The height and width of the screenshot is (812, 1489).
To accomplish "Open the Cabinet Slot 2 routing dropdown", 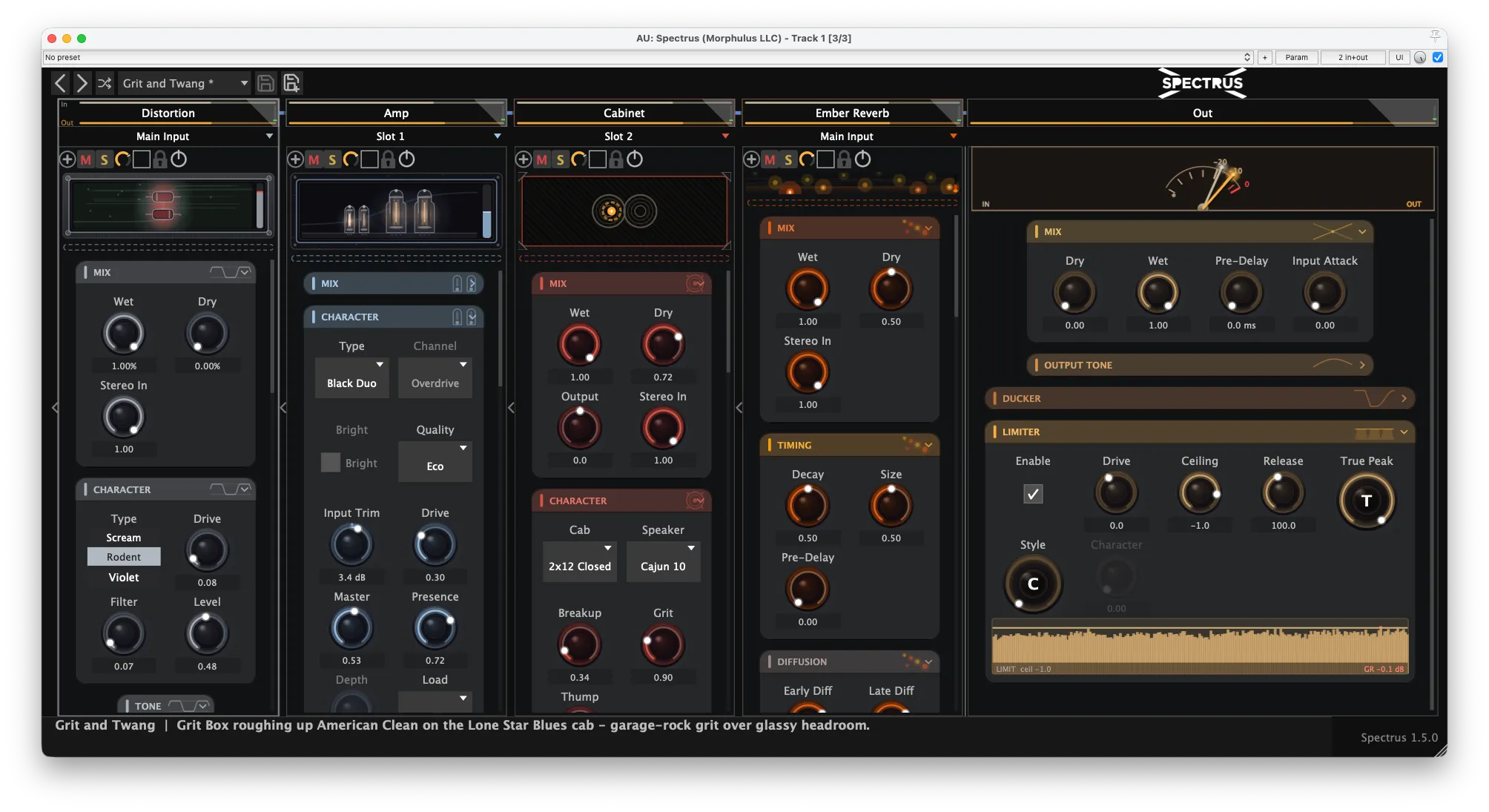I will pos(624,136).
